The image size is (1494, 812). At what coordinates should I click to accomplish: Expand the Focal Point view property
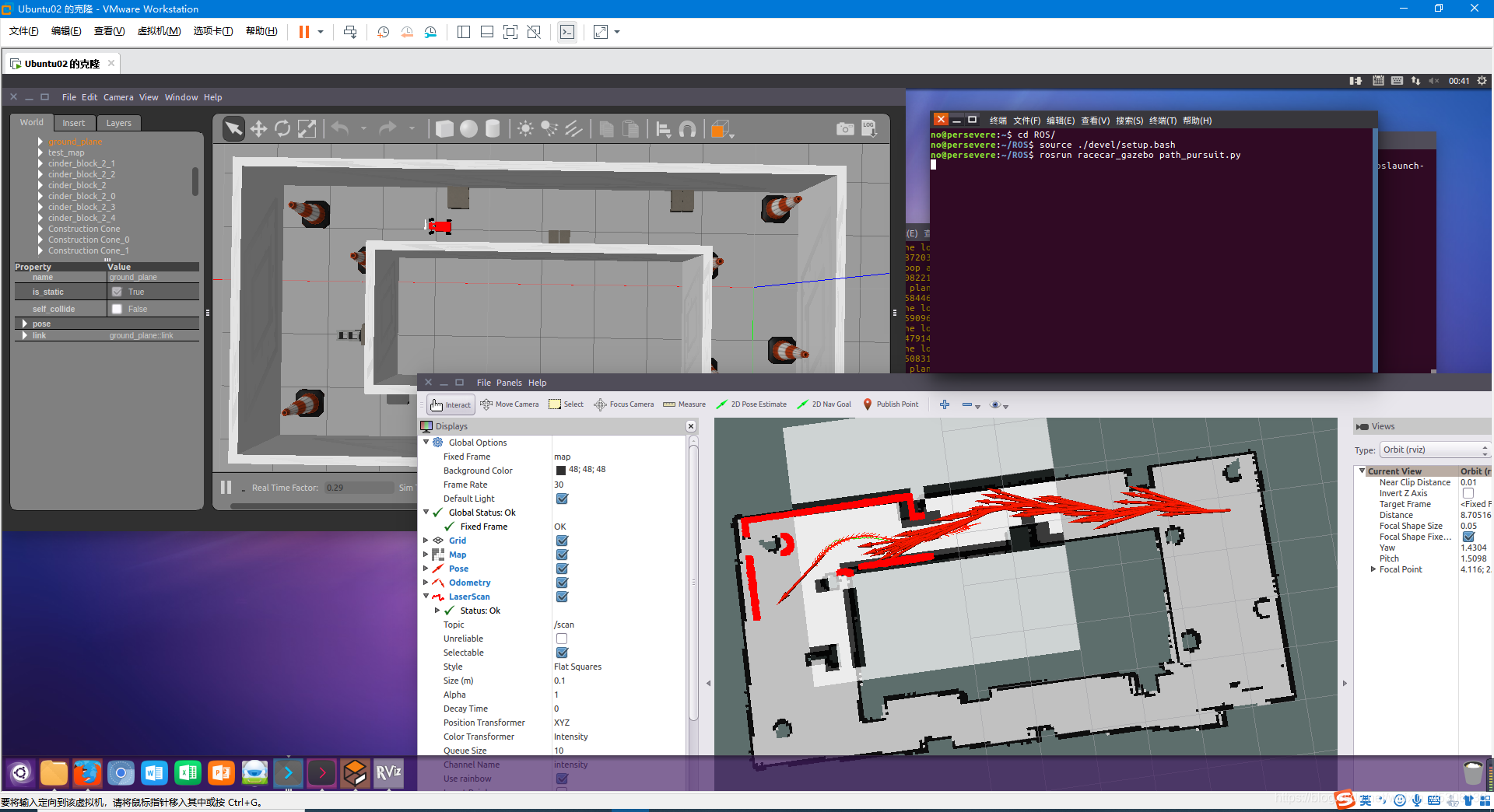(1373, 569)
